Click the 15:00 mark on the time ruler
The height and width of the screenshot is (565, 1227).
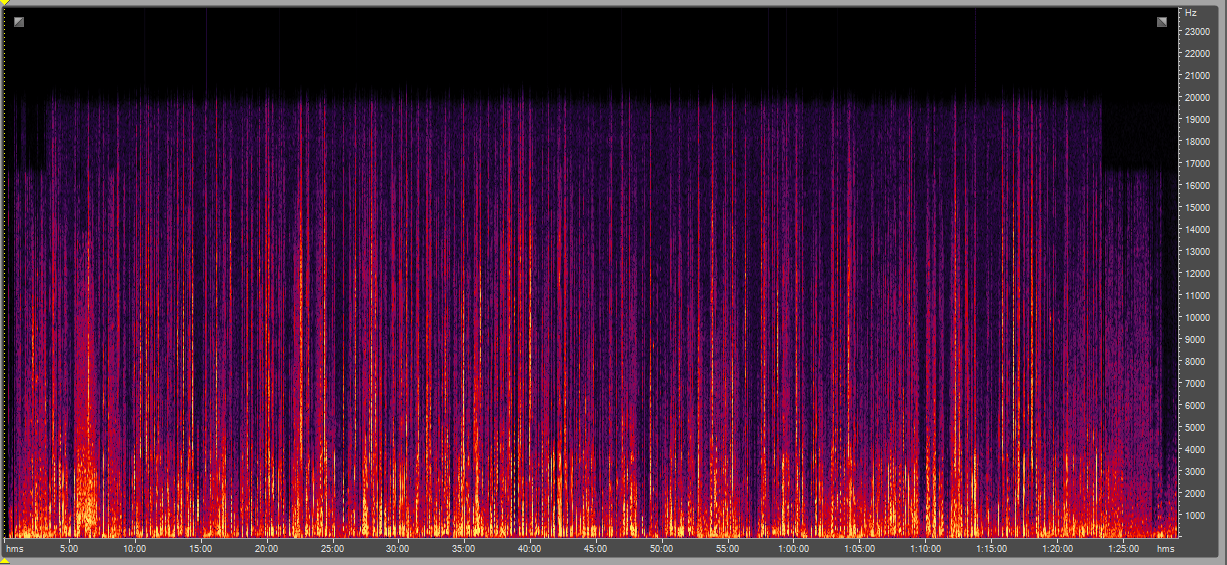(200, 549)
